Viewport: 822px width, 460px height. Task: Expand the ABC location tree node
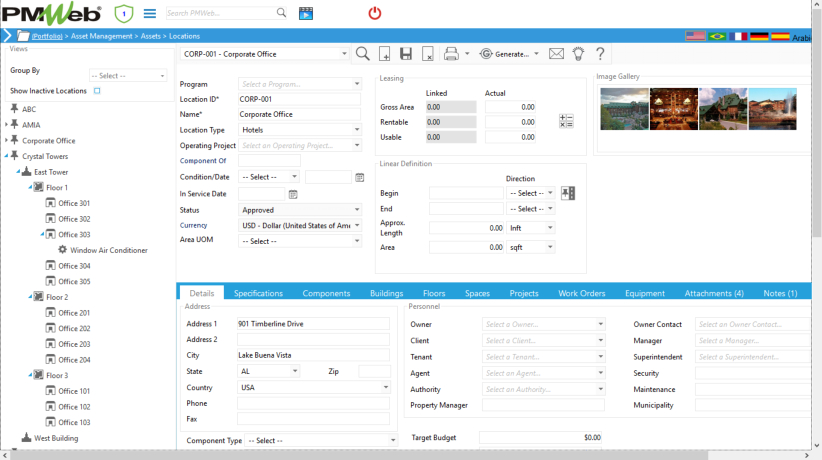coord(7,109)
